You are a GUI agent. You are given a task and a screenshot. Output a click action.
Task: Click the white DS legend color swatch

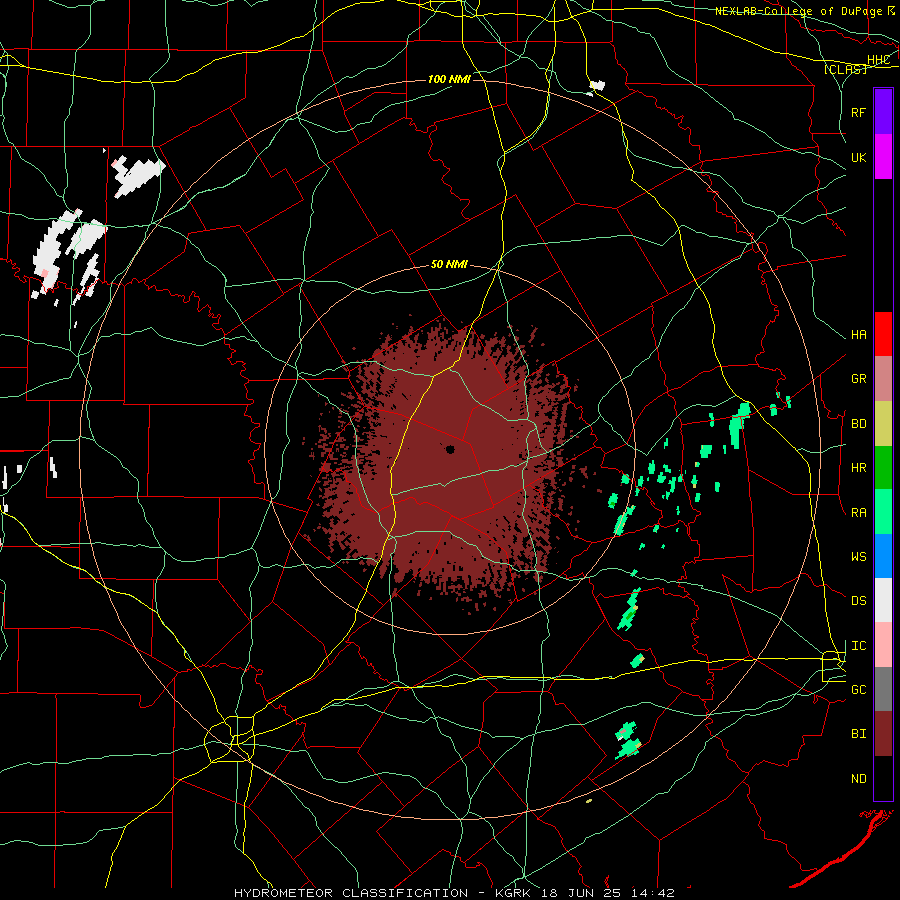click(883, 600)
